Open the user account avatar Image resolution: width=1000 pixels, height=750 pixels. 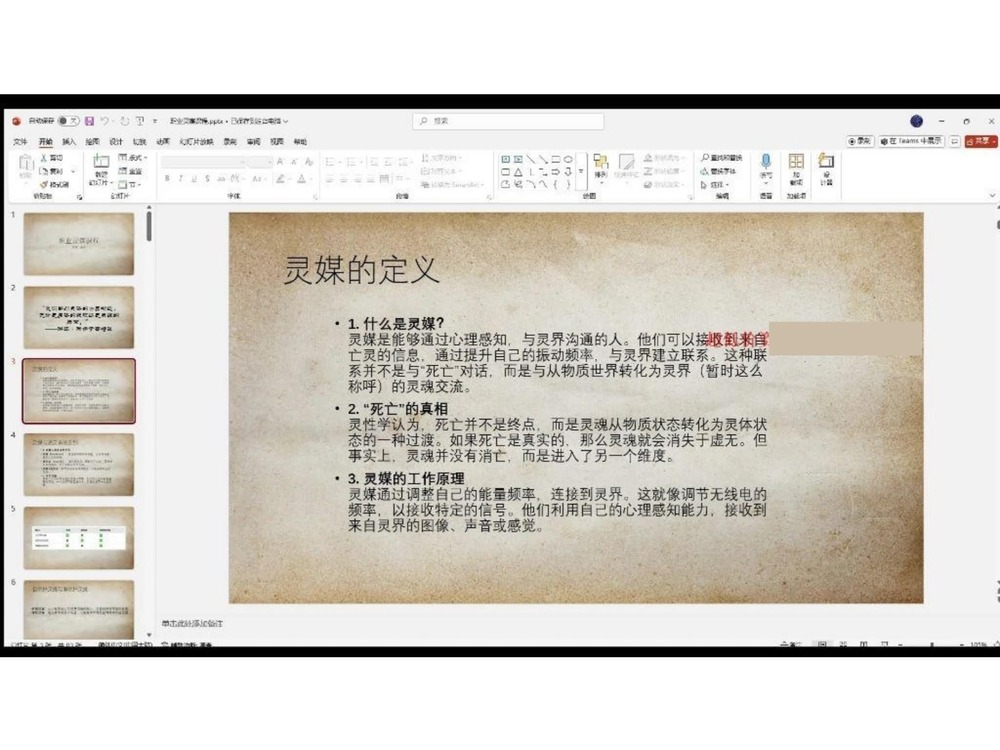(916, 121)
